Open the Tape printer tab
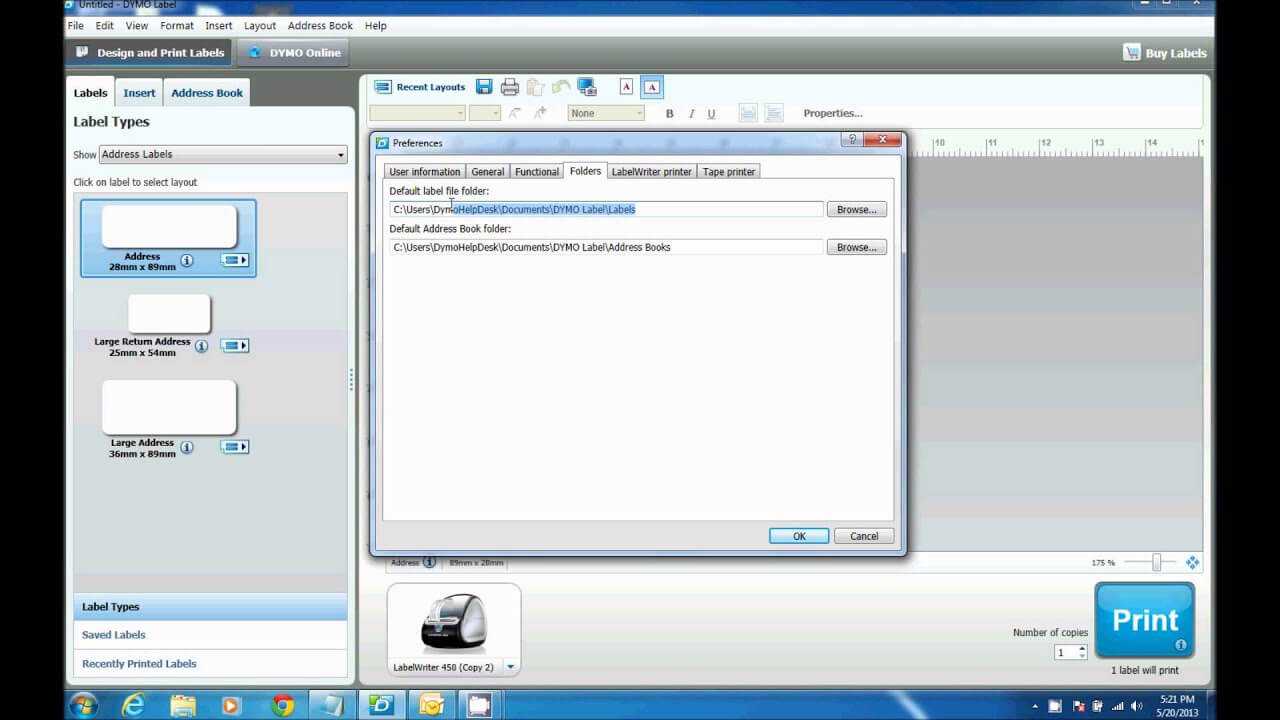This screenshot has width=1280, height=720. (x=729, y=172)
